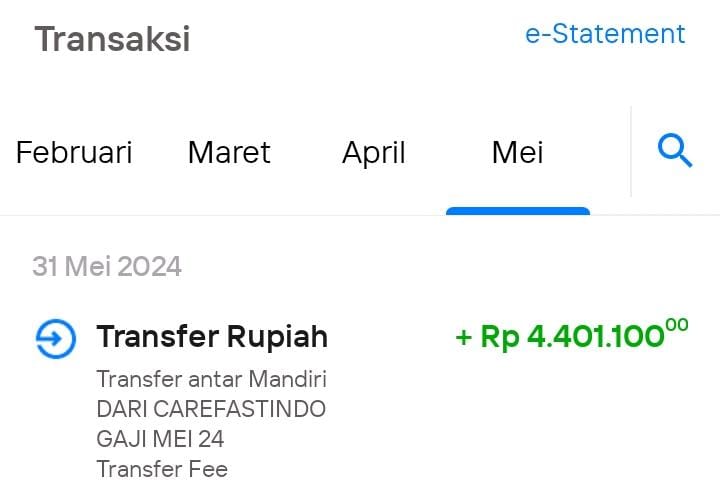Tap the GAJI MEI 24 remark
Image resolution: width=720 pixels, height=496 pixels.
160,439
